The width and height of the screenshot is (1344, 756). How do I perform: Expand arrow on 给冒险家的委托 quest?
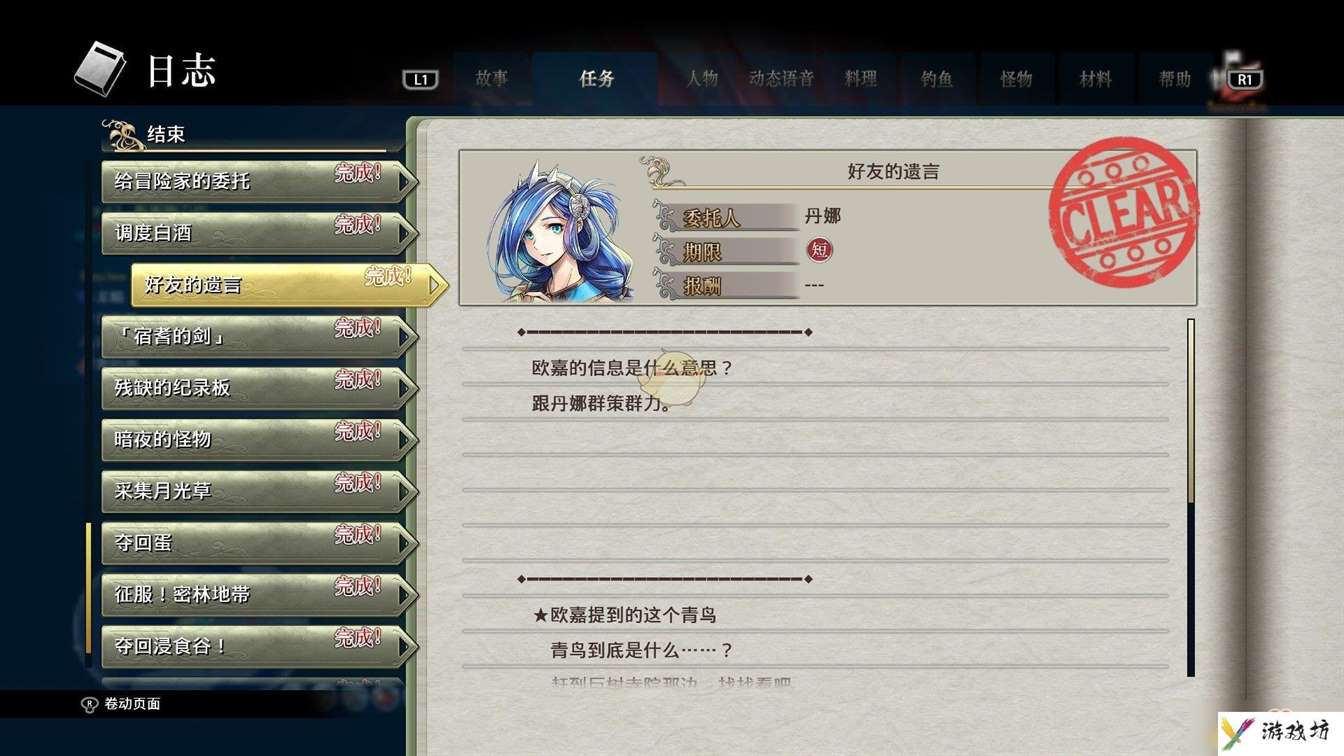(x=406, y=181)
